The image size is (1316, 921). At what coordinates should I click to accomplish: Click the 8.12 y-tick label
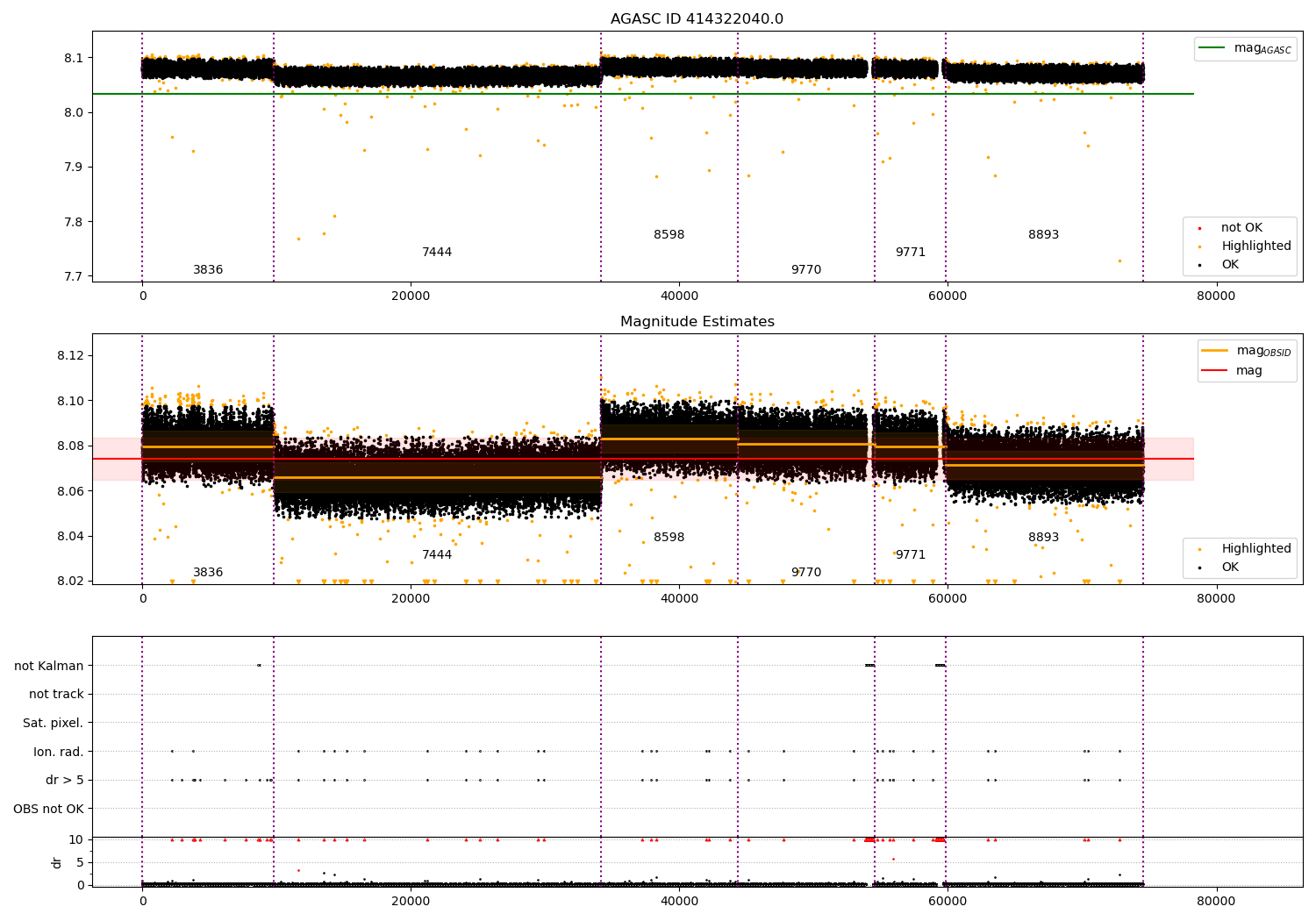pyautogui.click(x=71, y=356)
